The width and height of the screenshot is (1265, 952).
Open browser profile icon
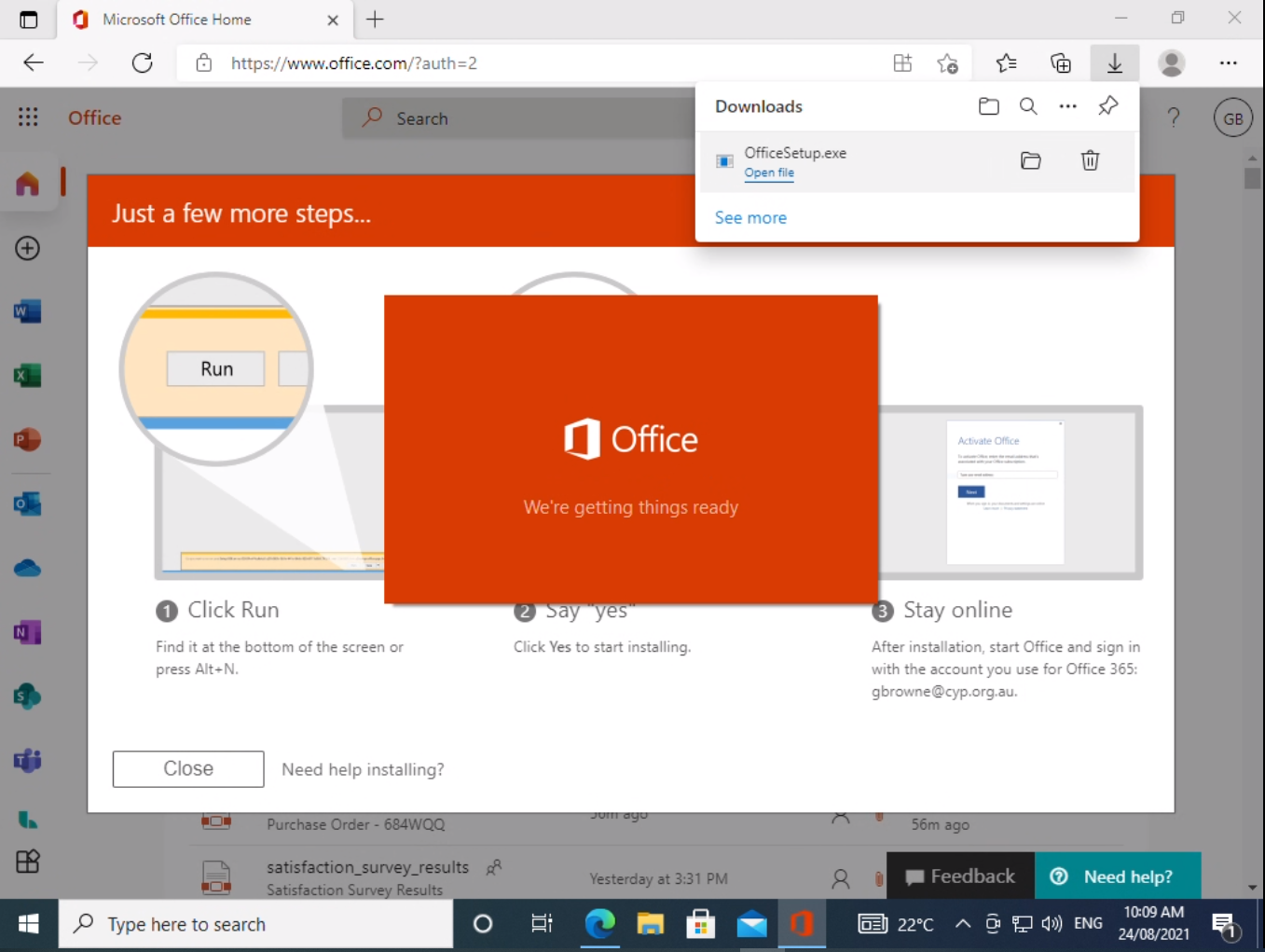point(1172,63)
